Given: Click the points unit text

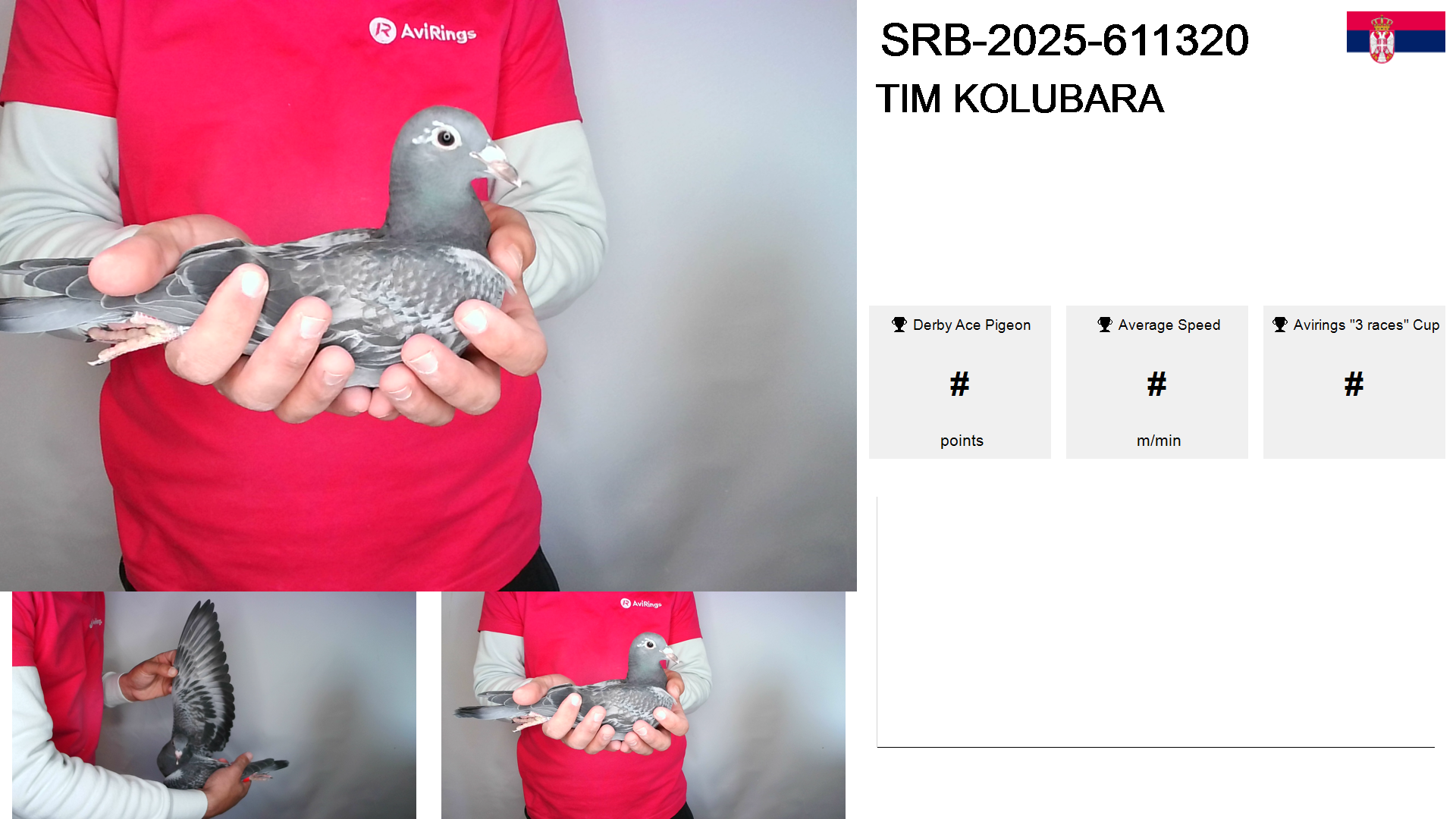Looking at the screenshot, I should (962, 441).
